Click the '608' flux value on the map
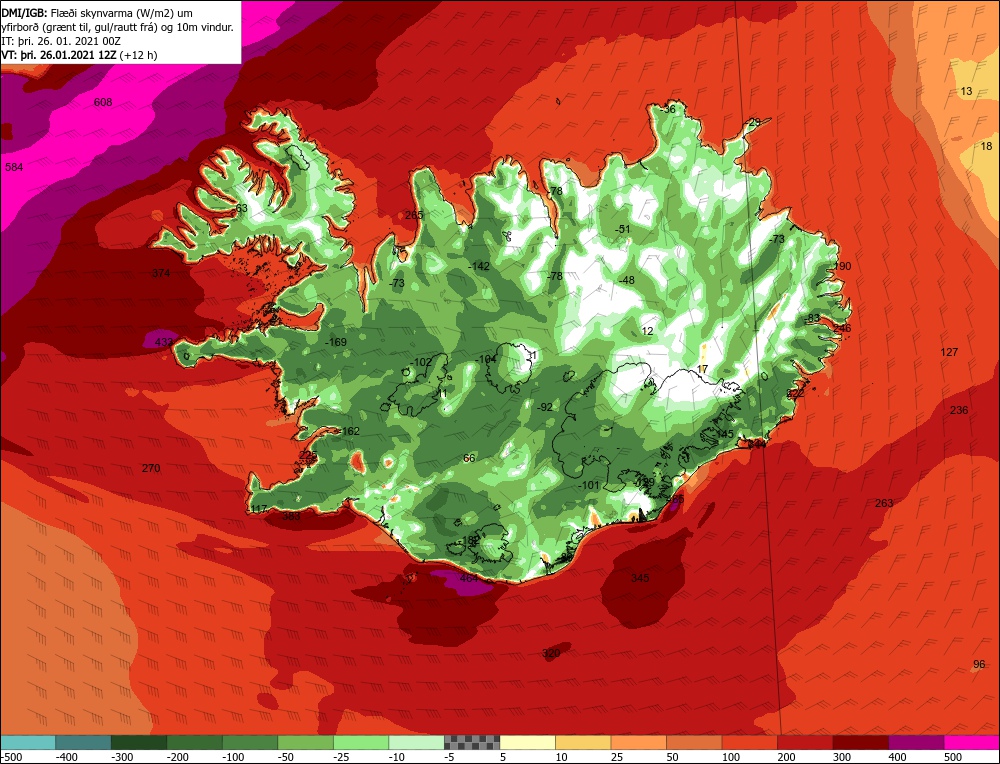 click(103, 102)
